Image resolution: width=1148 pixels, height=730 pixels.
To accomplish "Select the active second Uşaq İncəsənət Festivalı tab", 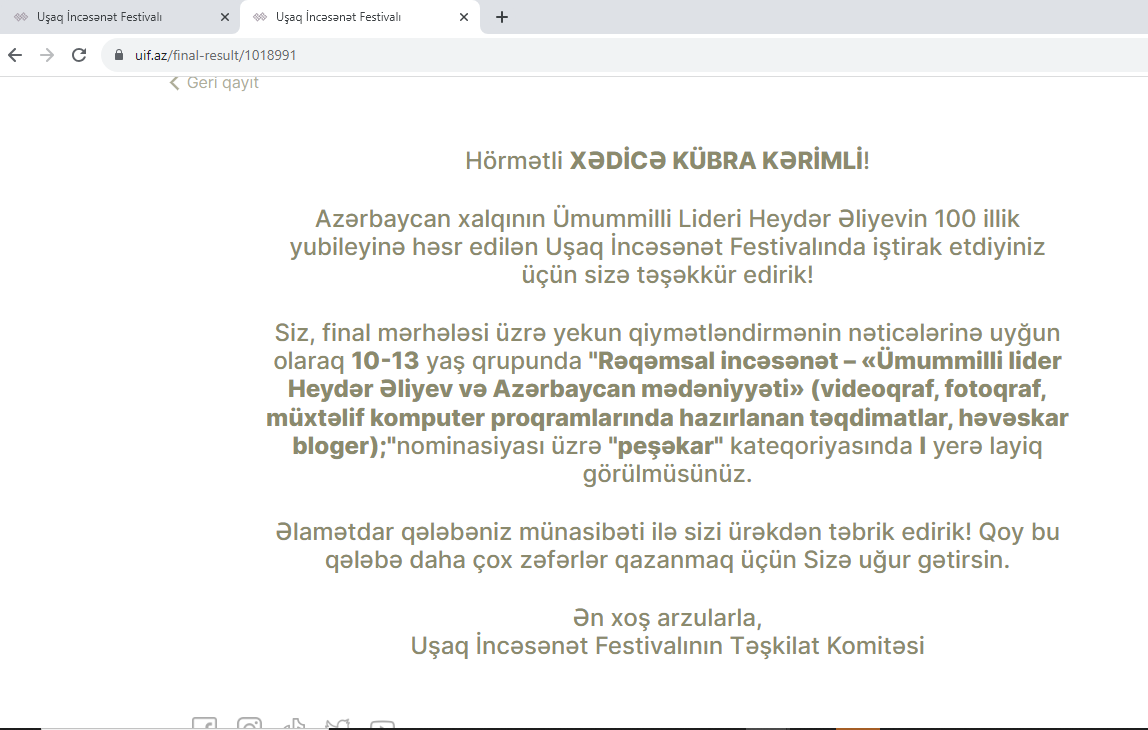I will (x=359, y=17).
